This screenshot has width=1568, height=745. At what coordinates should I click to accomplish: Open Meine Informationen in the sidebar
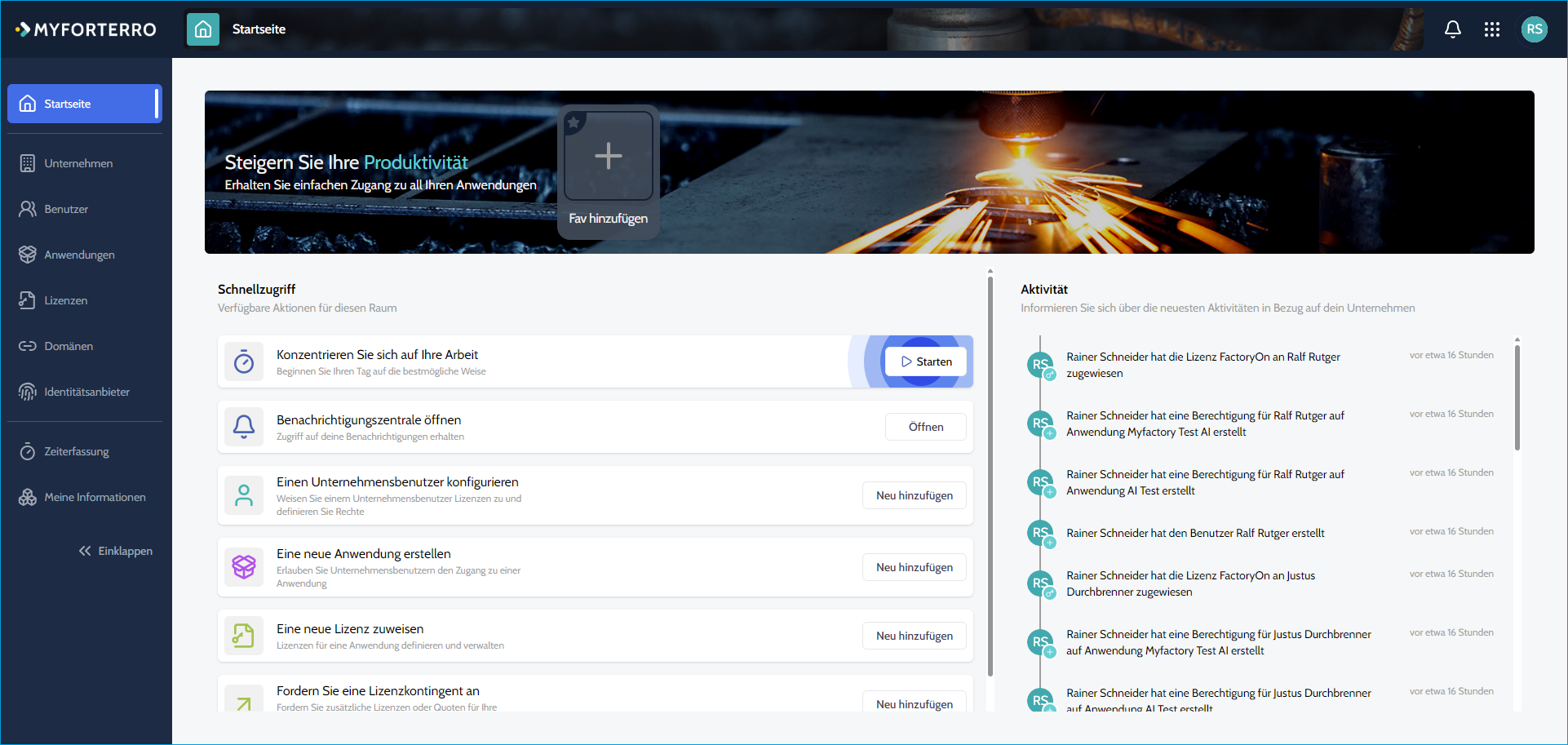click(85, 497)
